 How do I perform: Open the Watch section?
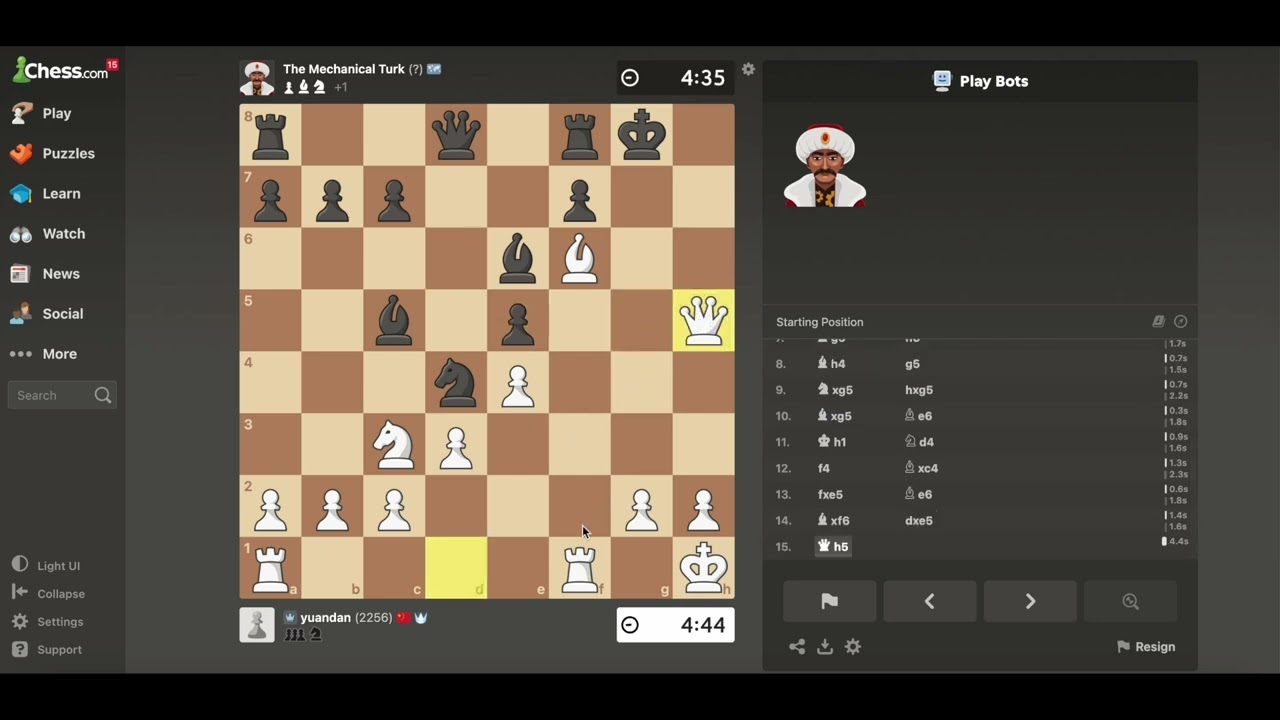click(x=48, y=234)
